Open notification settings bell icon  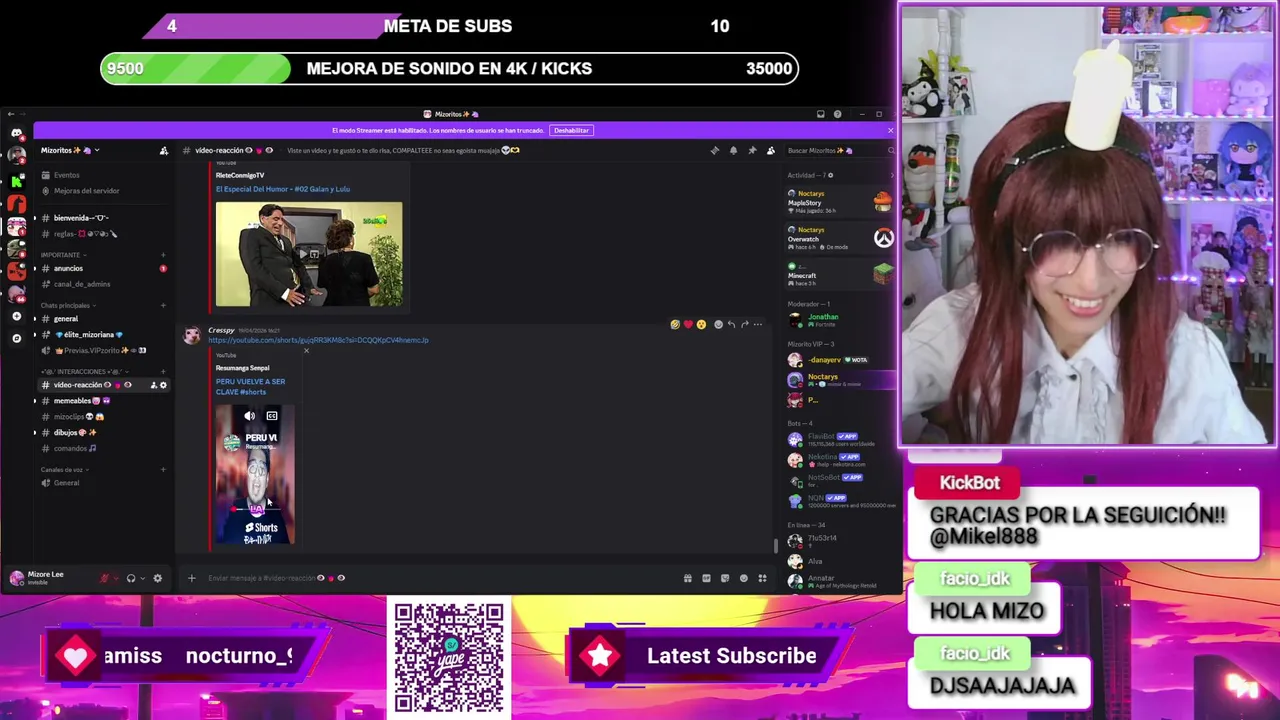(733, 151)
